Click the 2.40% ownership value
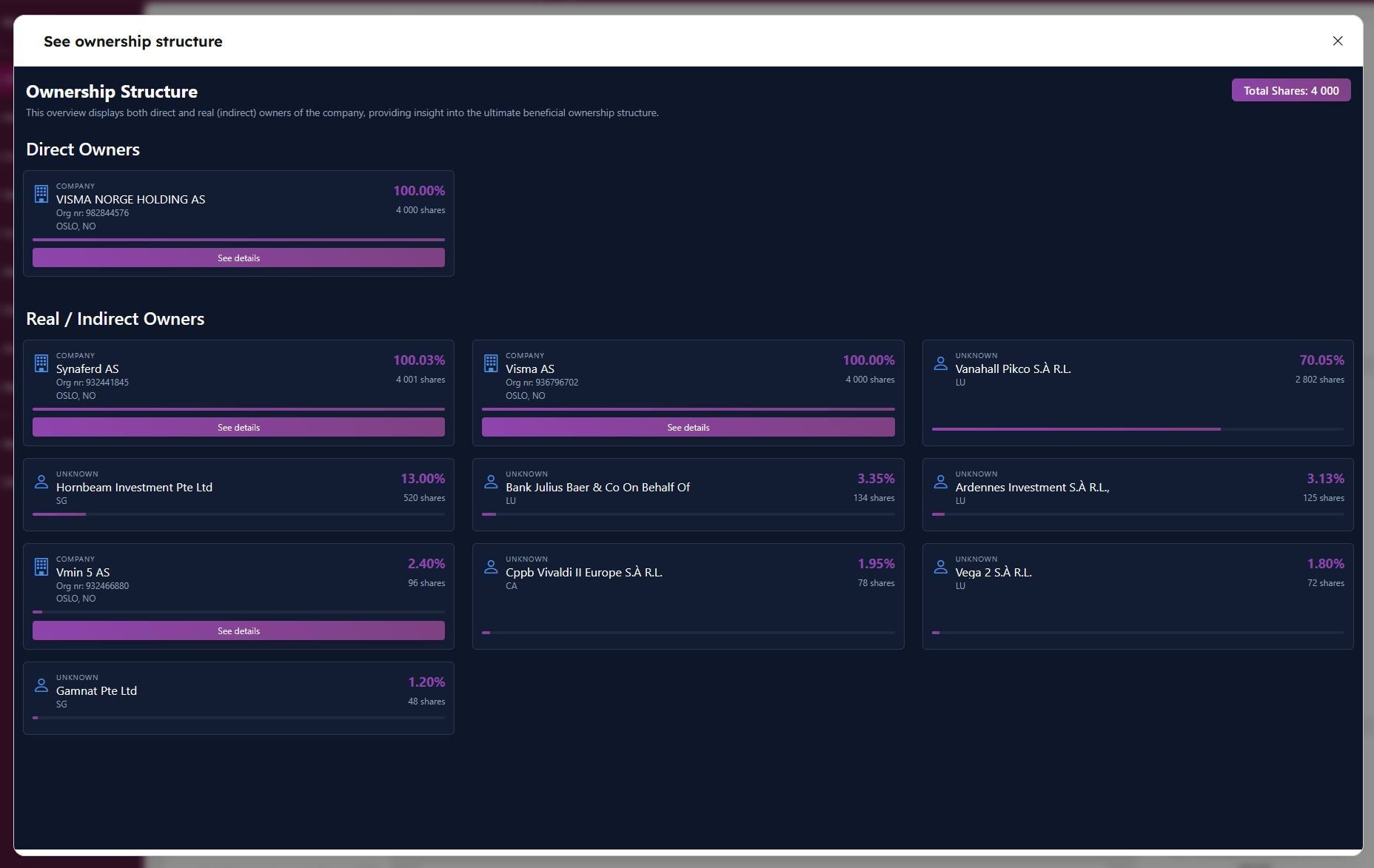 426,564
